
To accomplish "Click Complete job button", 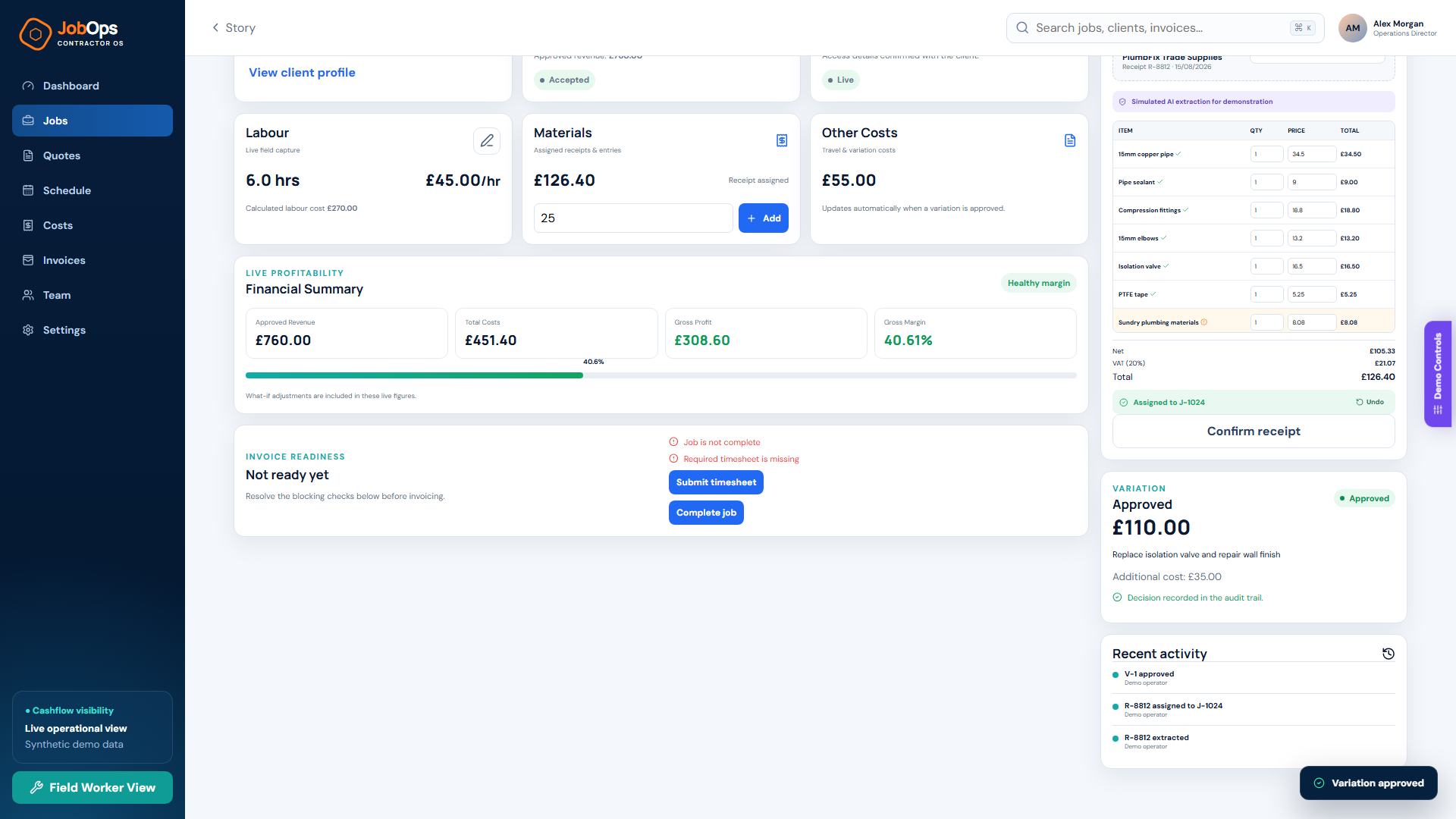I will [x=706, y=513].
